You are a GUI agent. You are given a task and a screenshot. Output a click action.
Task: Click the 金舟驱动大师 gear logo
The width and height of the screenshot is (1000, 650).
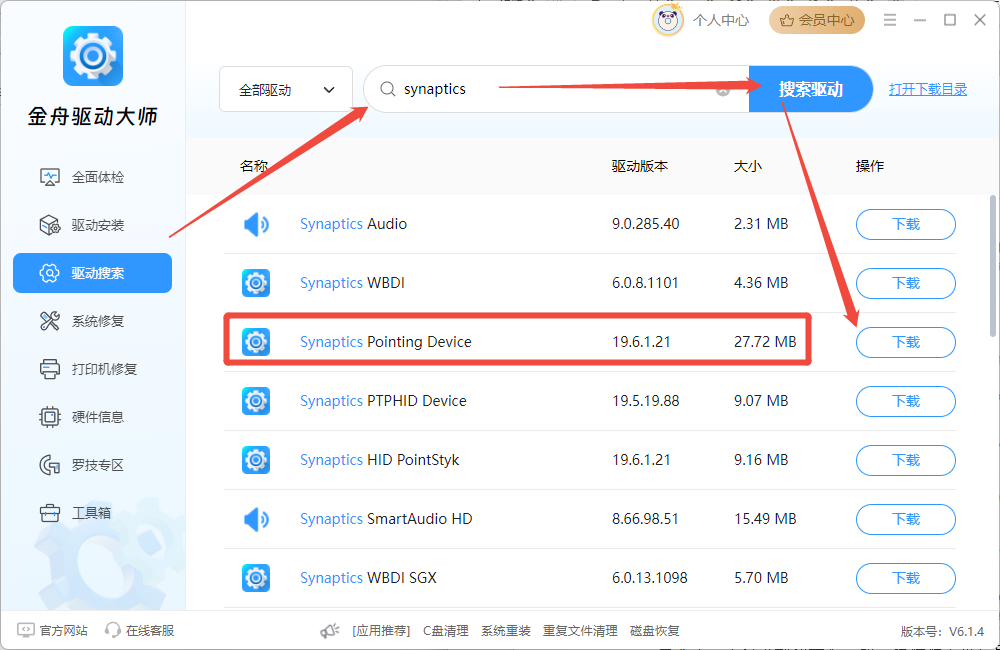(93, 56)
